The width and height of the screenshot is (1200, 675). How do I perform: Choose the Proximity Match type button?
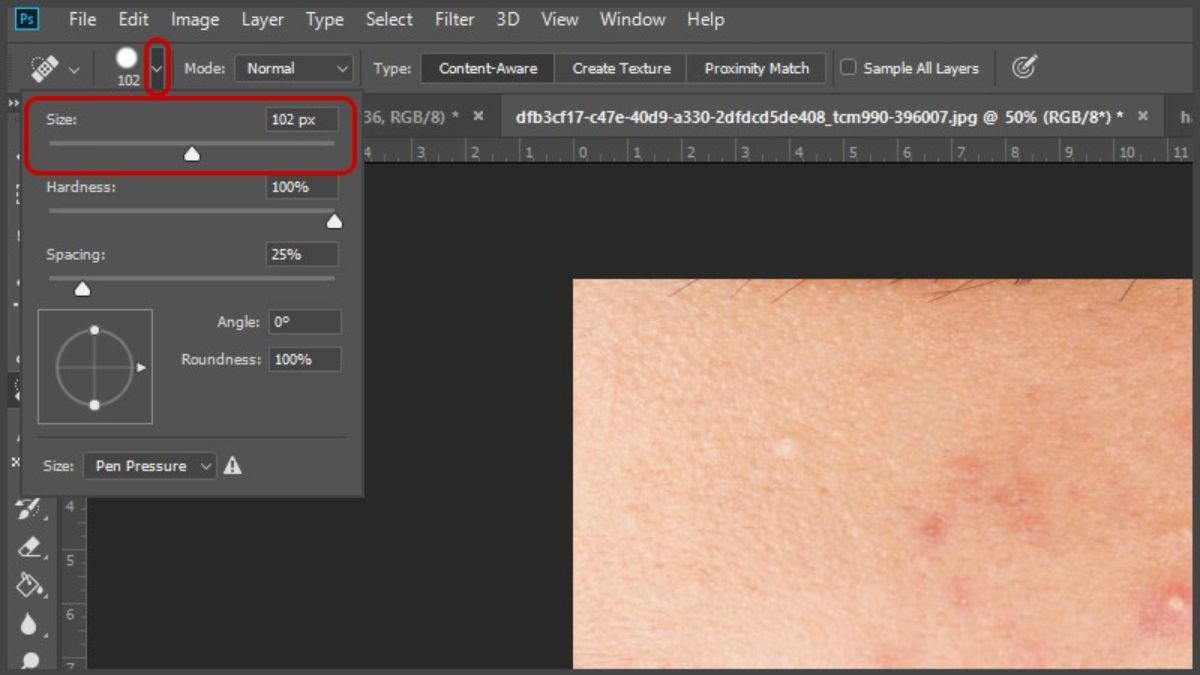click(756, 68)
